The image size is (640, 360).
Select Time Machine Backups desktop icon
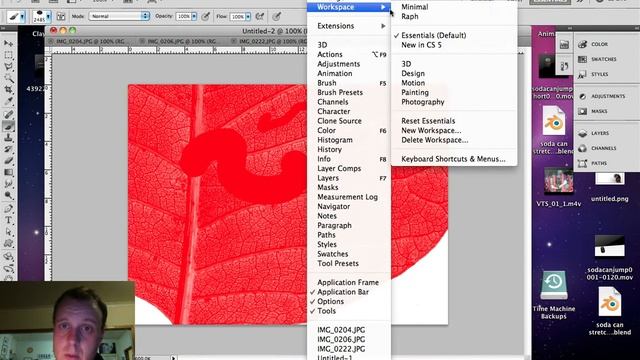click(554, 295)
